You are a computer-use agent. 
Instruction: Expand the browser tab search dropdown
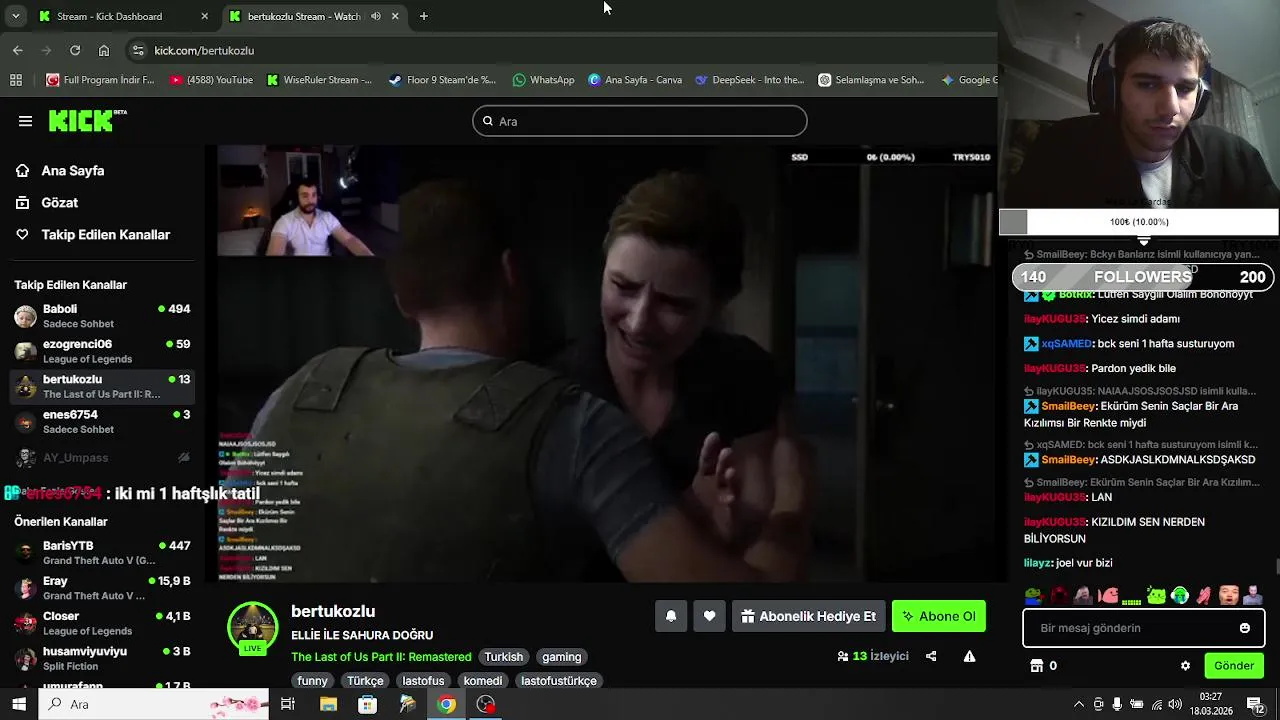(15, 16)
